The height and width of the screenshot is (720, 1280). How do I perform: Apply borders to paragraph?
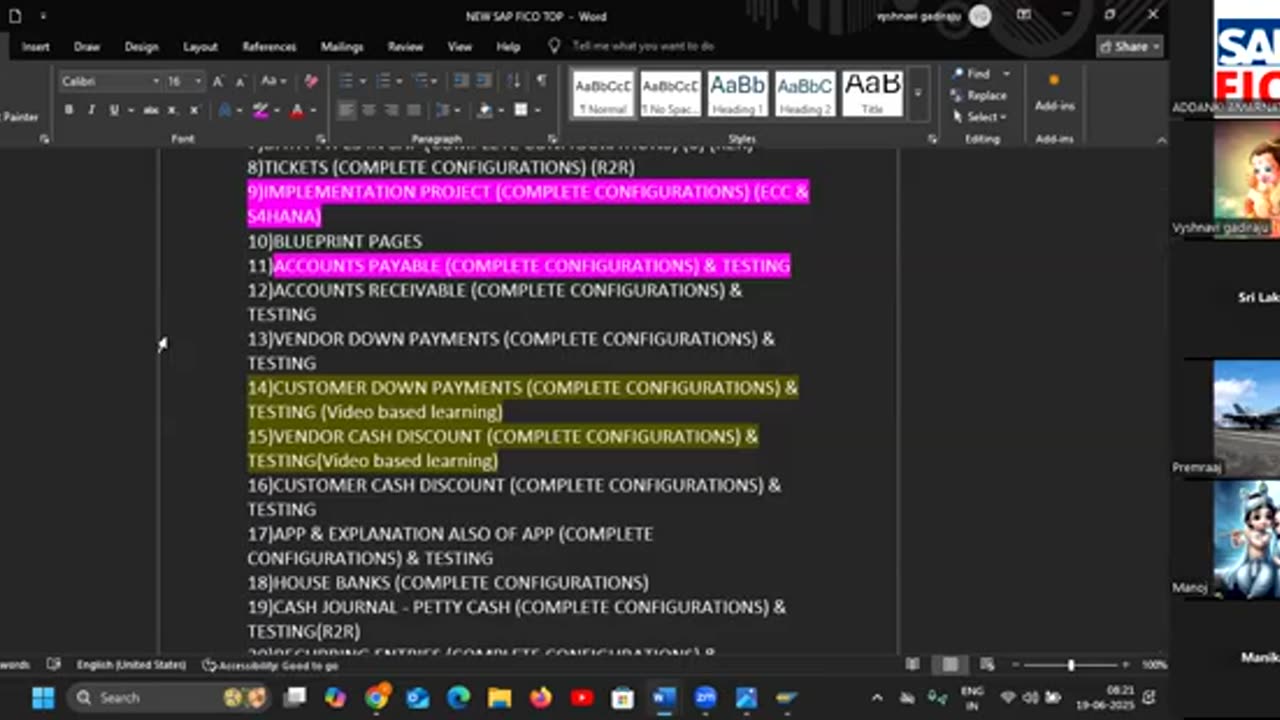click(520, 110)
